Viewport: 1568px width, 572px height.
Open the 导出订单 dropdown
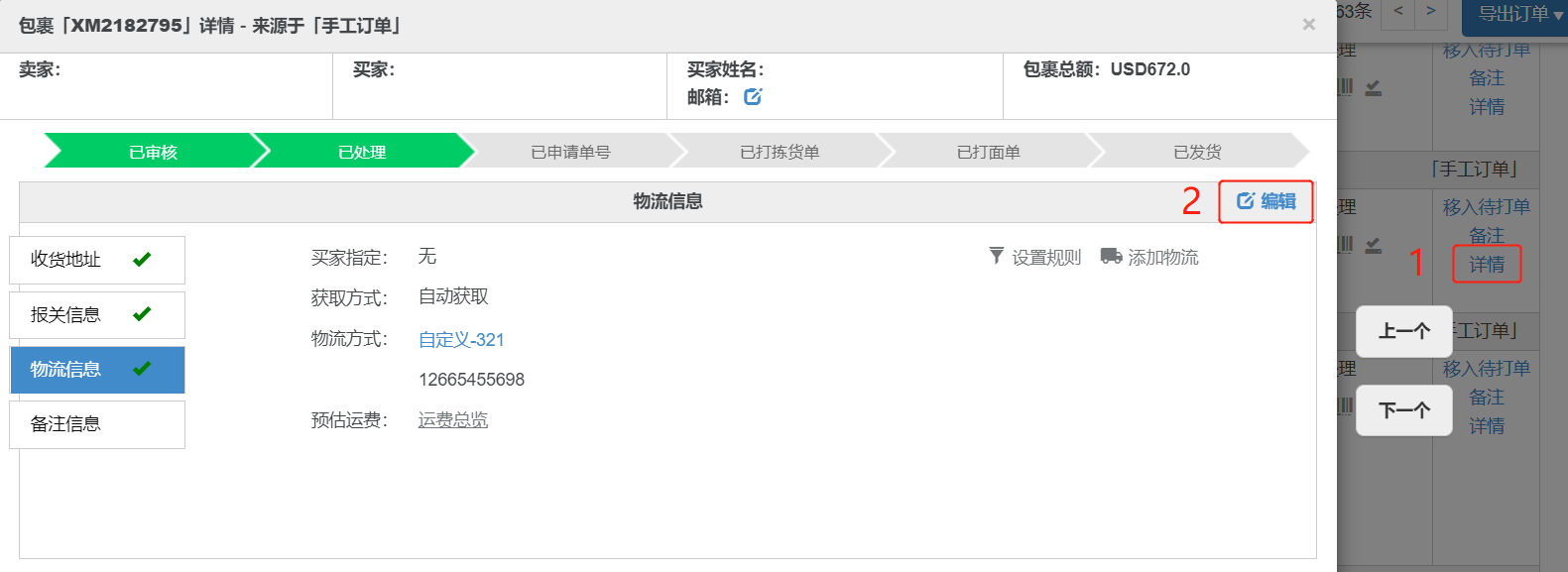(x=1514, y=14)
